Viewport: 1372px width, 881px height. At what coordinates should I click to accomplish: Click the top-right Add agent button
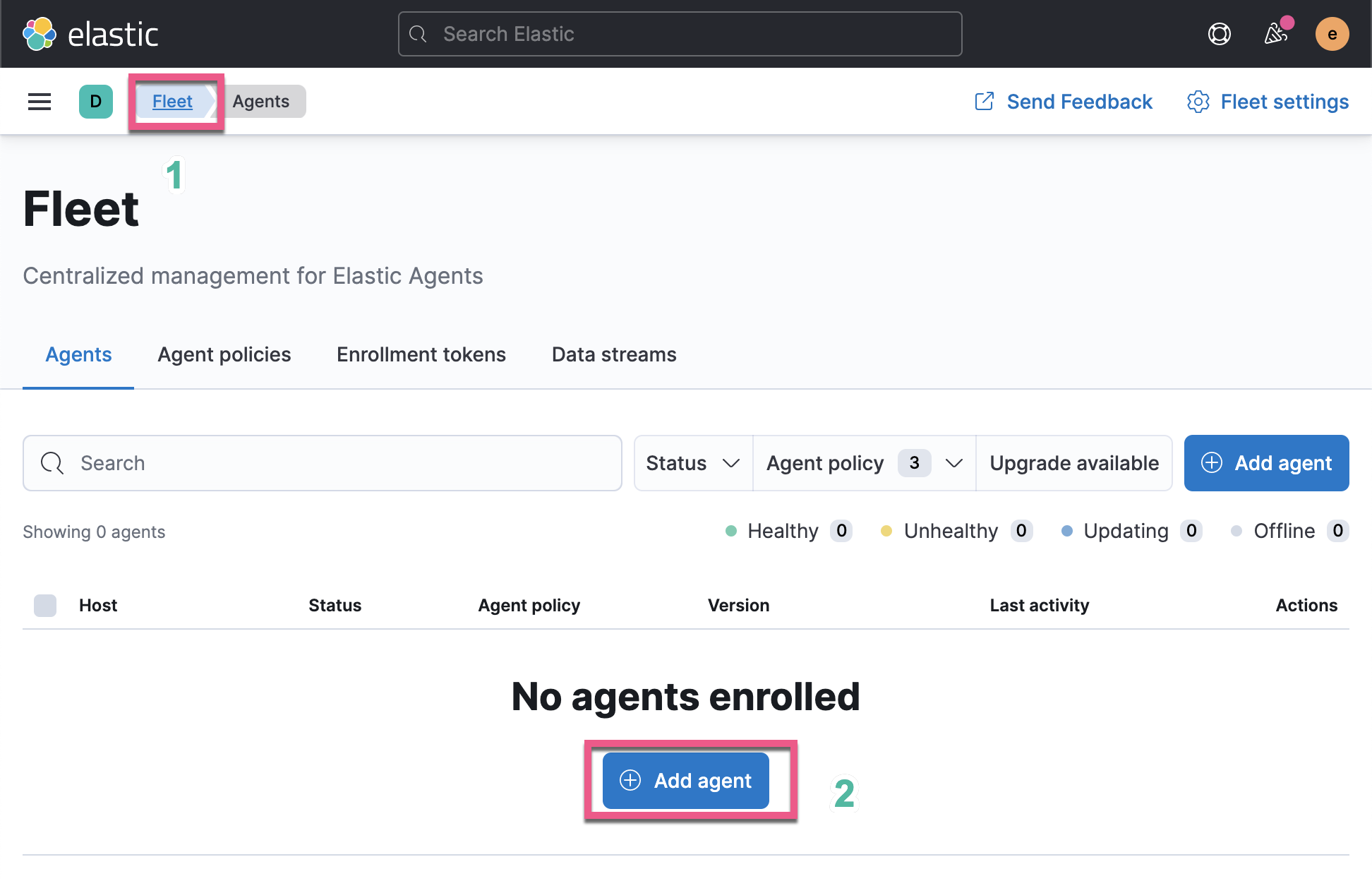click(x=1267, y=463)
